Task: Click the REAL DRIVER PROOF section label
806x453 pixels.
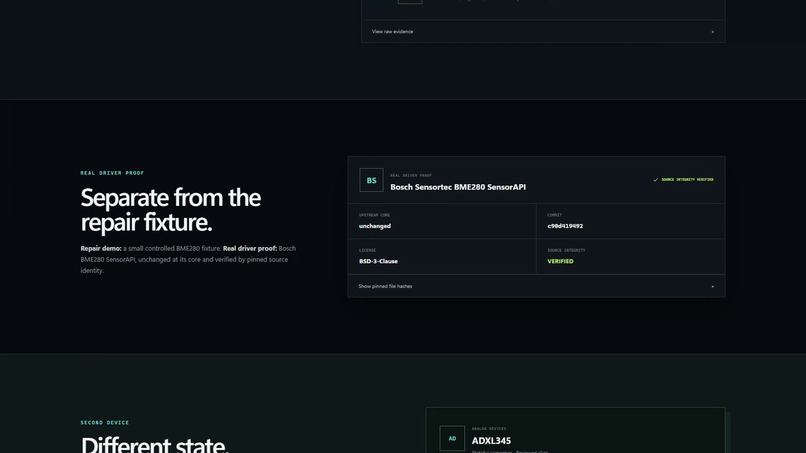Action: 112,173
